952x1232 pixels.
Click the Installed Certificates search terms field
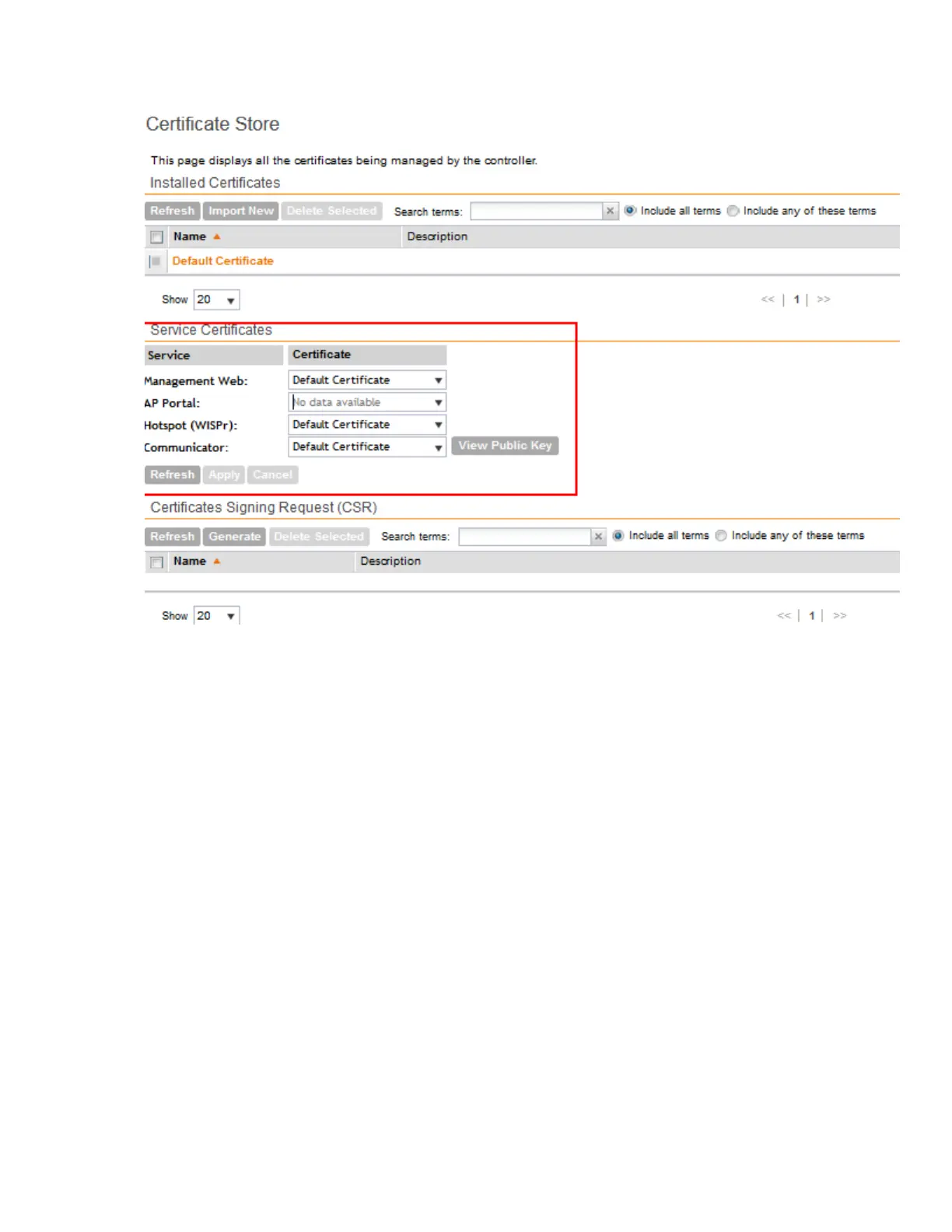click(537, 211)
